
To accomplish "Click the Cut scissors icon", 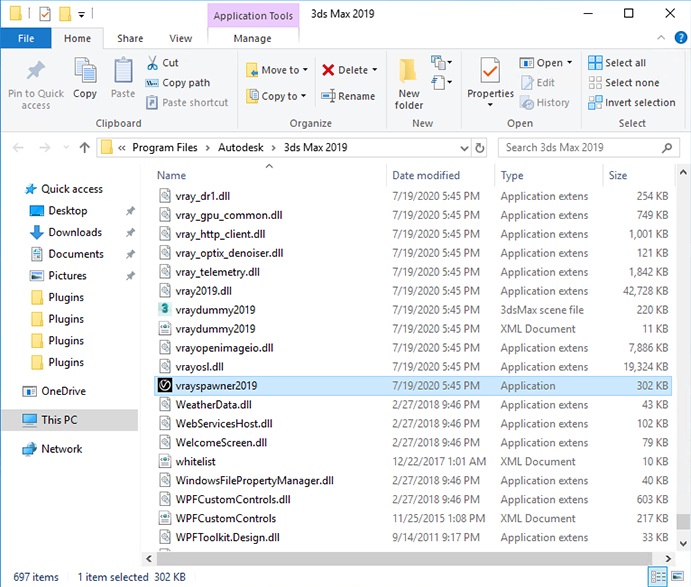I will click(152, 63).
